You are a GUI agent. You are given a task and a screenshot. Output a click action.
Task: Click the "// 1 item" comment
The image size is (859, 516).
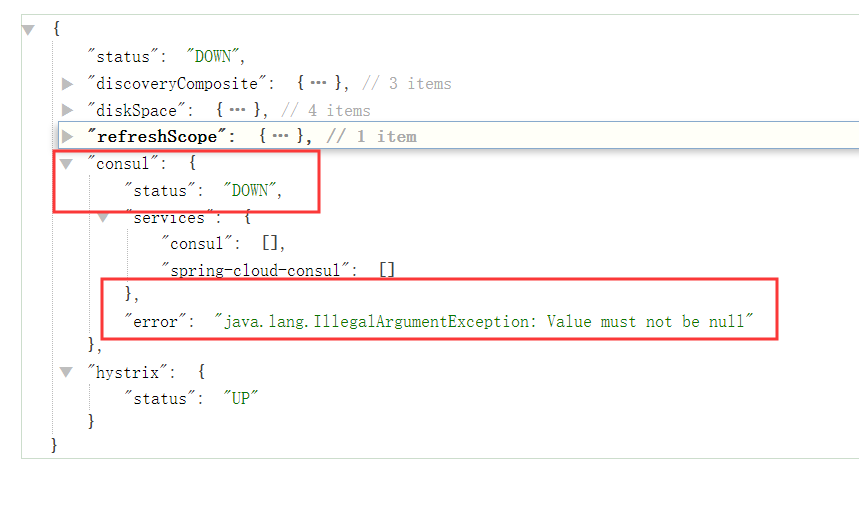click(x=371, y=136)
